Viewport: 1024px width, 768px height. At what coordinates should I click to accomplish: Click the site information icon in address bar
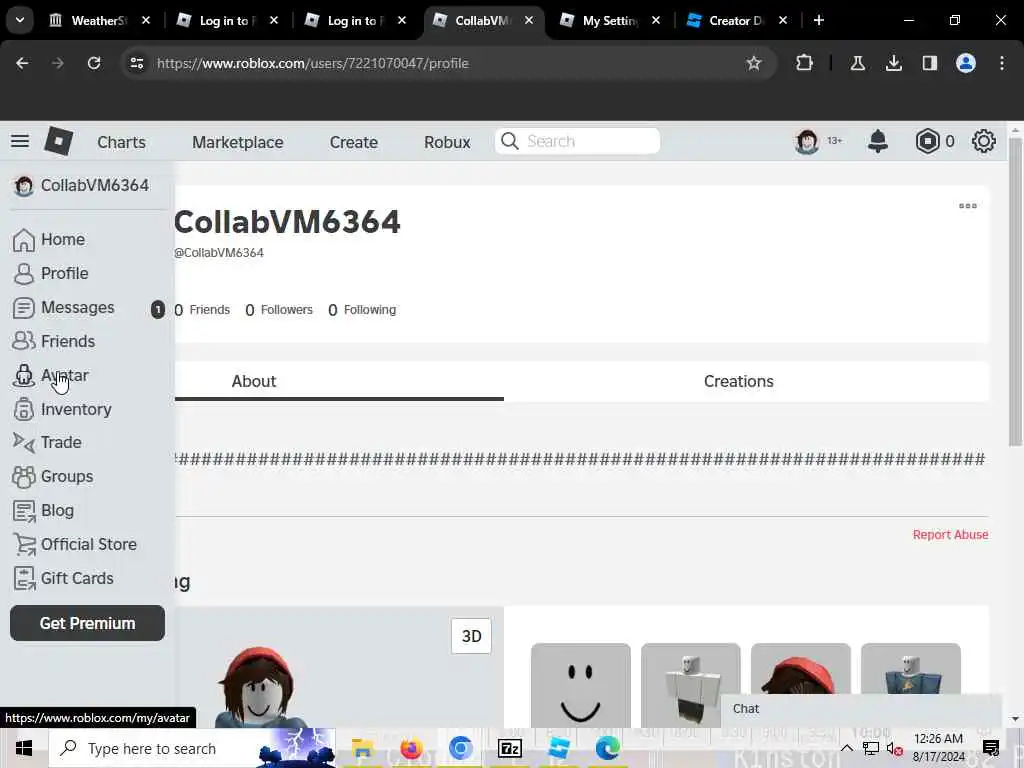coord(136,63)
